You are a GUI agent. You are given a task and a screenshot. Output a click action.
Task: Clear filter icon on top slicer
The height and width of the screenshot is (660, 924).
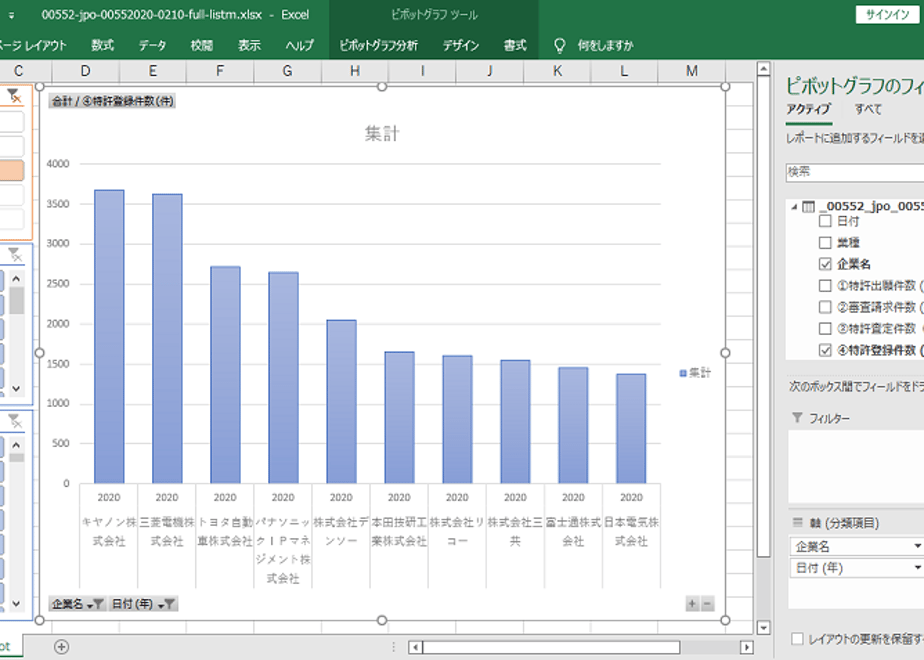[x=14, y=95]
